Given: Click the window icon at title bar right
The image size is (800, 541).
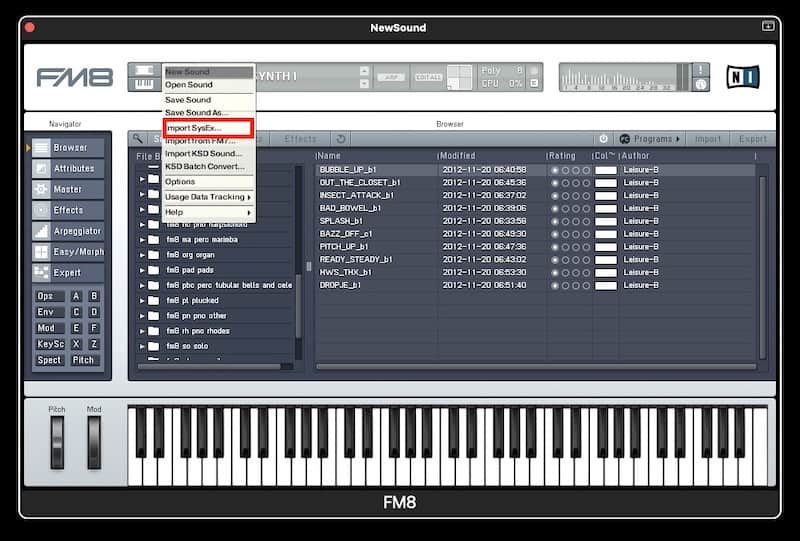Looking at the screenshot, I should pos(768,26).
